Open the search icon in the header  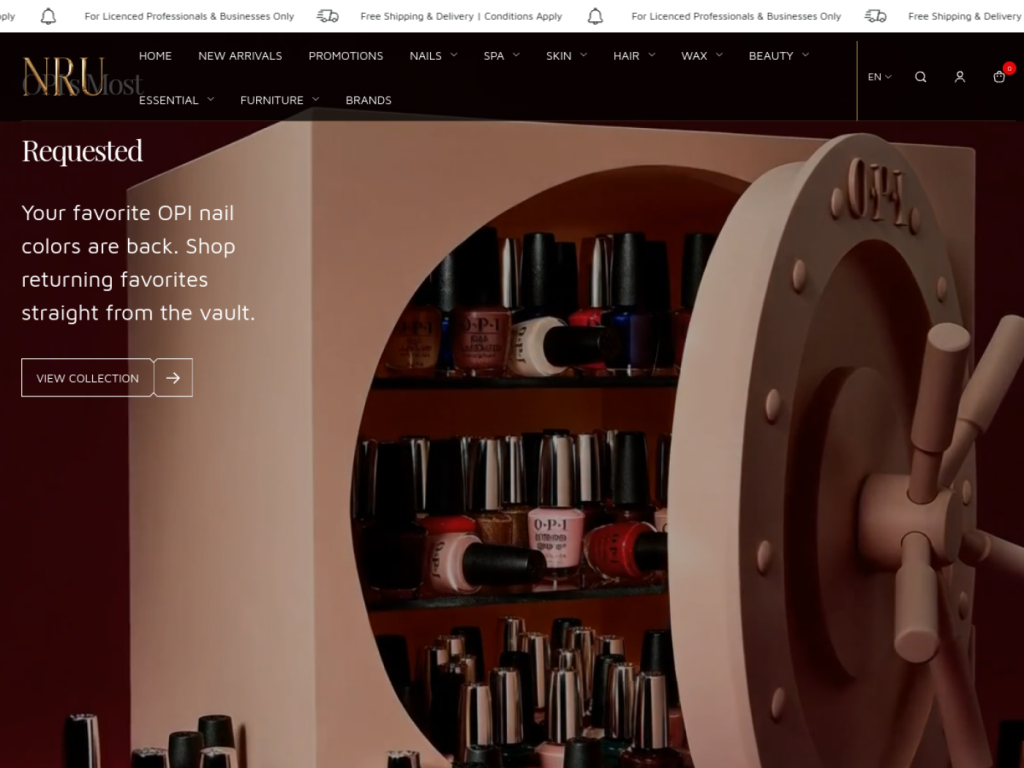tap(920, 77)
